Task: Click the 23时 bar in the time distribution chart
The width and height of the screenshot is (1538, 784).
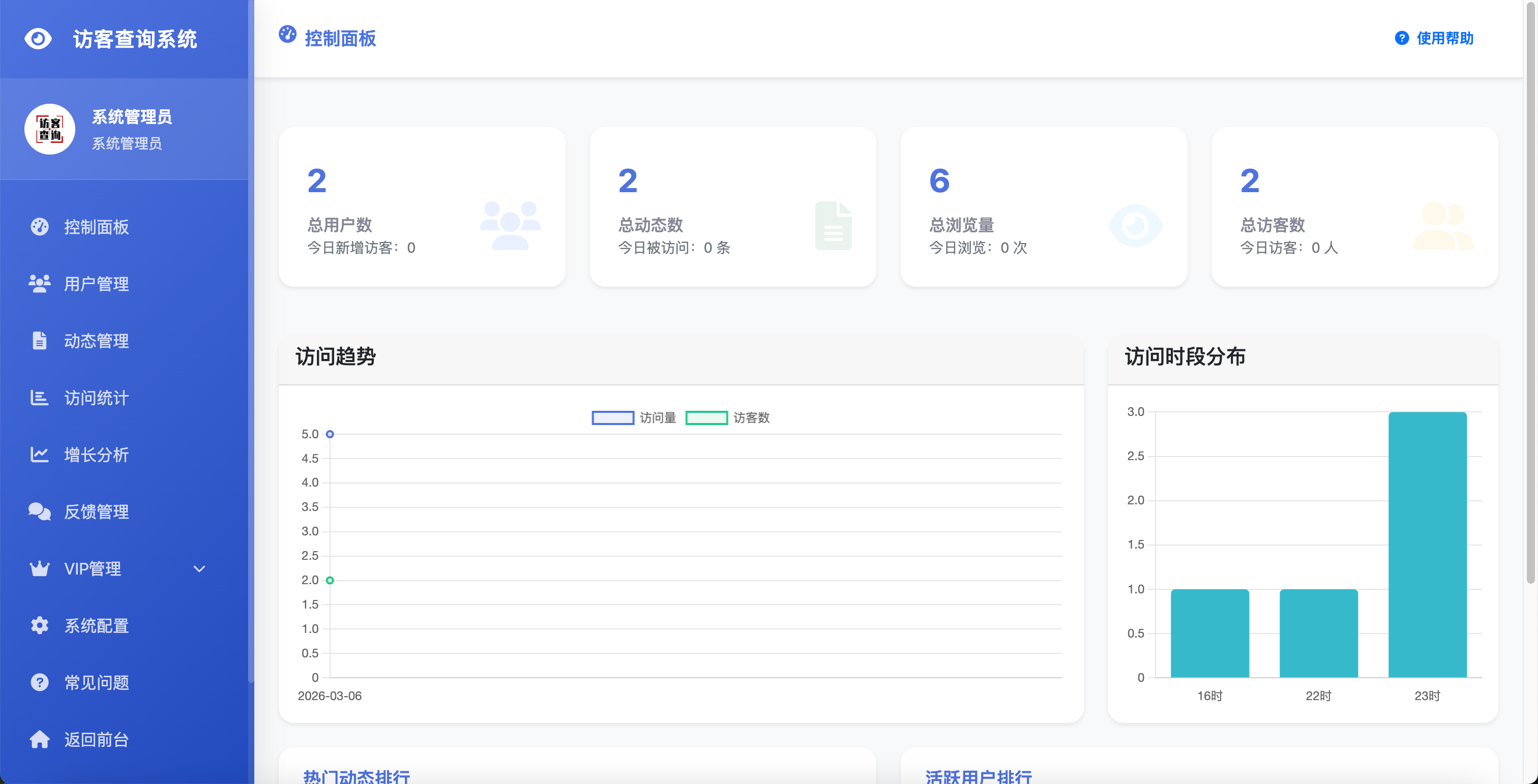Action: click(x=1427, y=544)
